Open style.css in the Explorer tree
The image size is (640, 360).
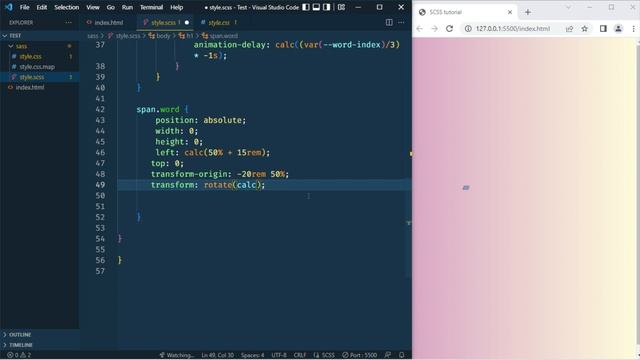pos(40,56)
